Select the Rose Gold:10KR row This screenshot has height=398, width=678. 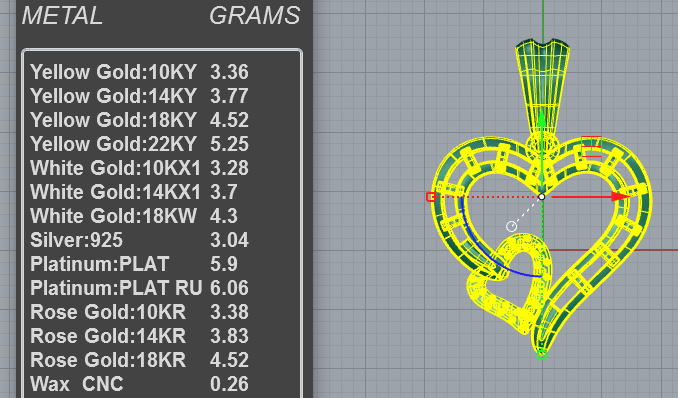pos(139,312)
